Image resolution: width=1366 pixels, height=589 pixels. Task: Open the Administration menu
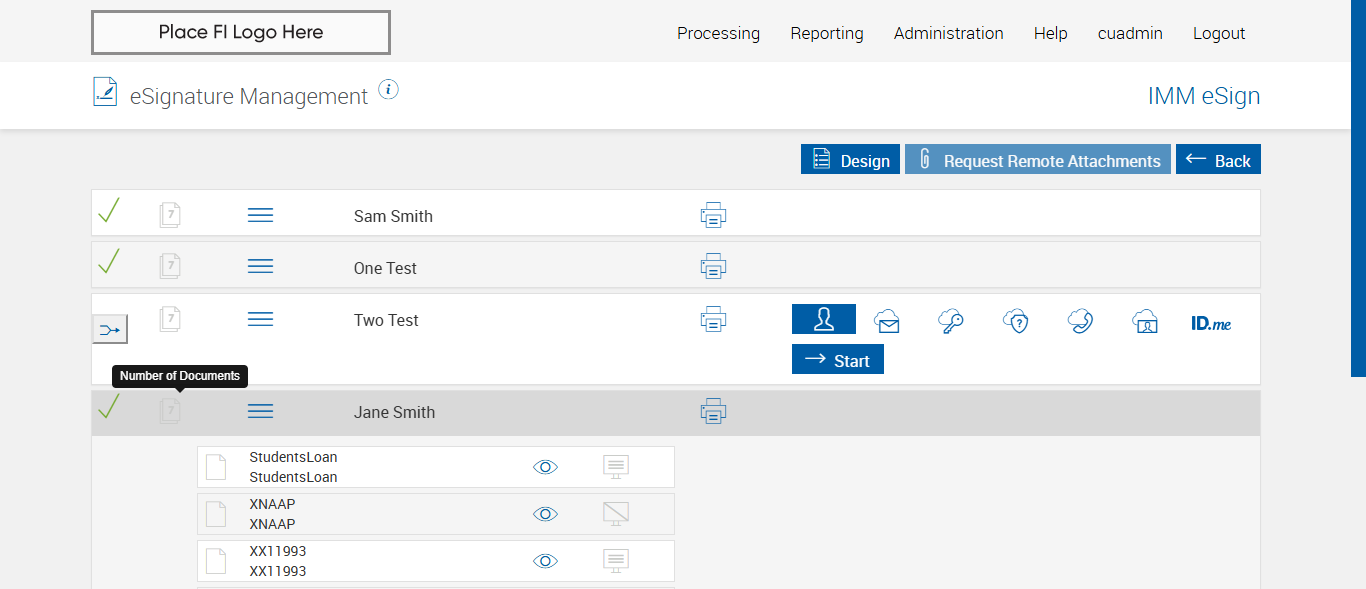click(948, 33)
